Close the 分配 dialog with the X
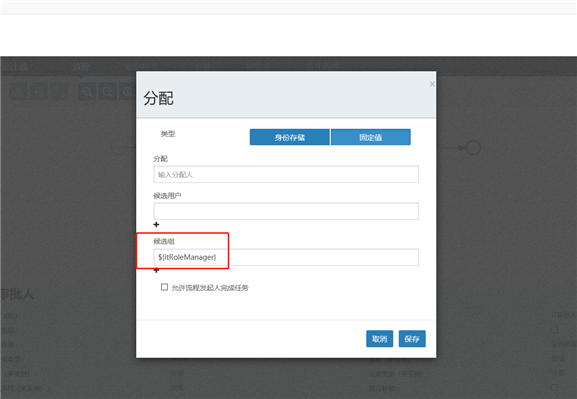This screenshot has height=399, width=577. 432,84
